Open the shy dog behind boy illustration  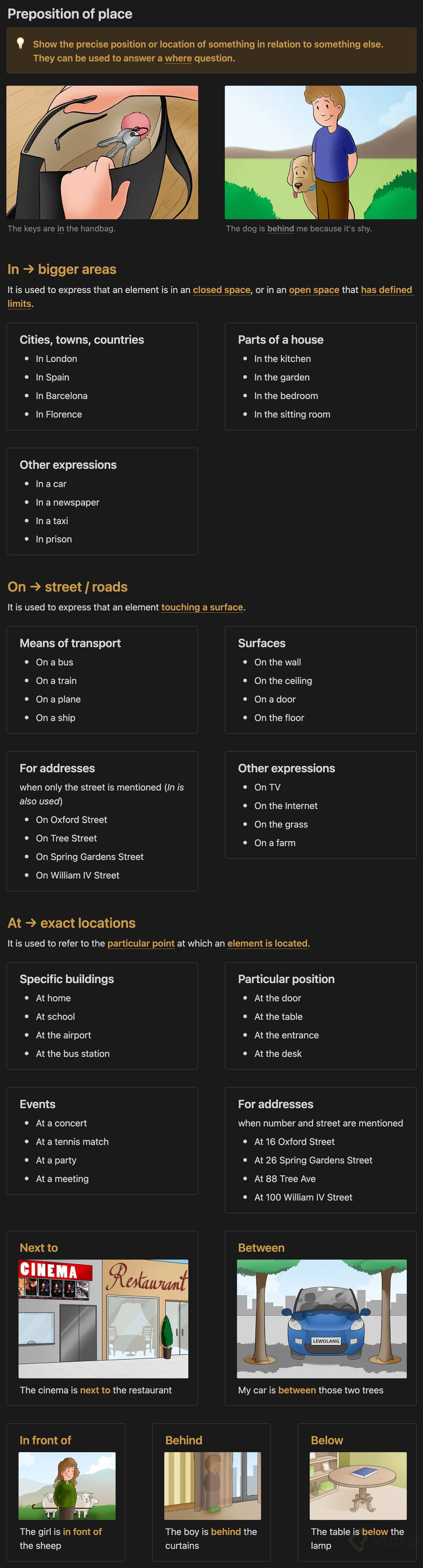(x=320, y=152)
